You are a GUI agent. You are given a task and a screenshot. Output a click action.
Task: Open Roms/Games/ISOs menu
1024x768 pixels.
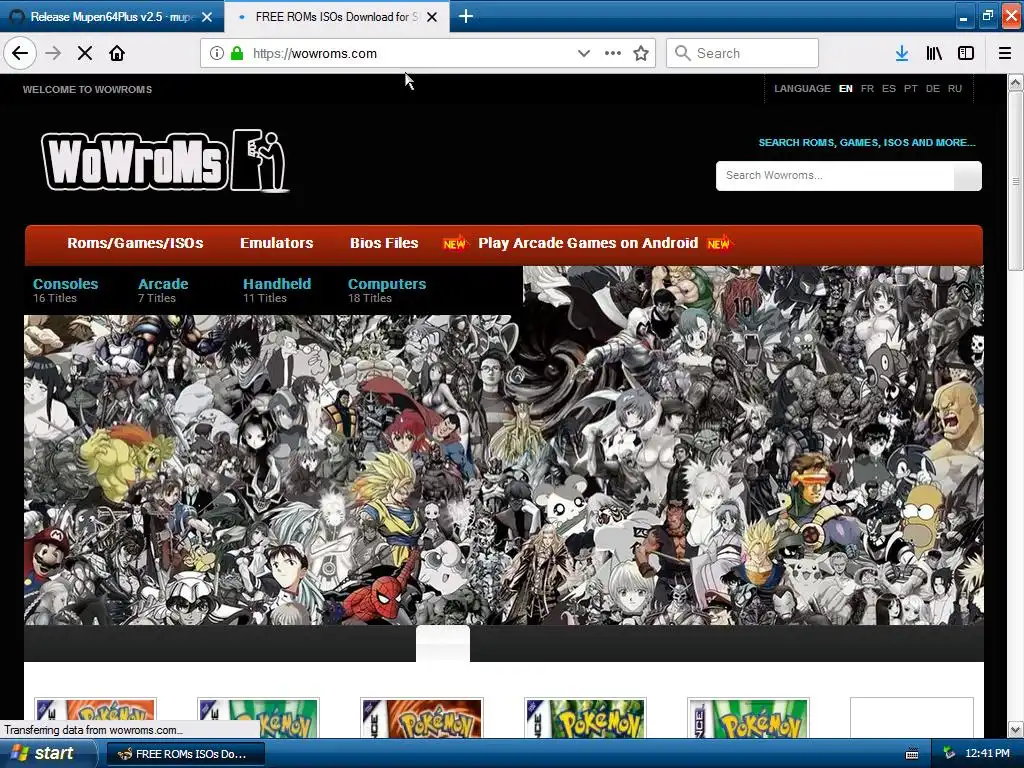click(x=135, y=243)
